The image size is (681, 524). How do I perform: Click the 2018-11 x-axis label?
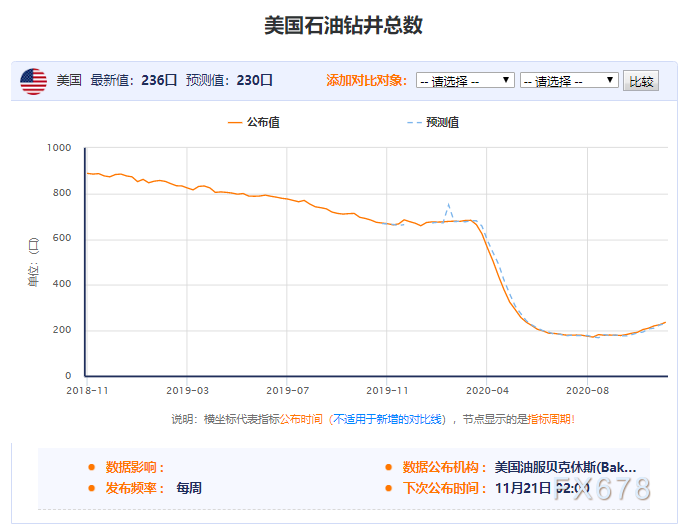(87, 391)
